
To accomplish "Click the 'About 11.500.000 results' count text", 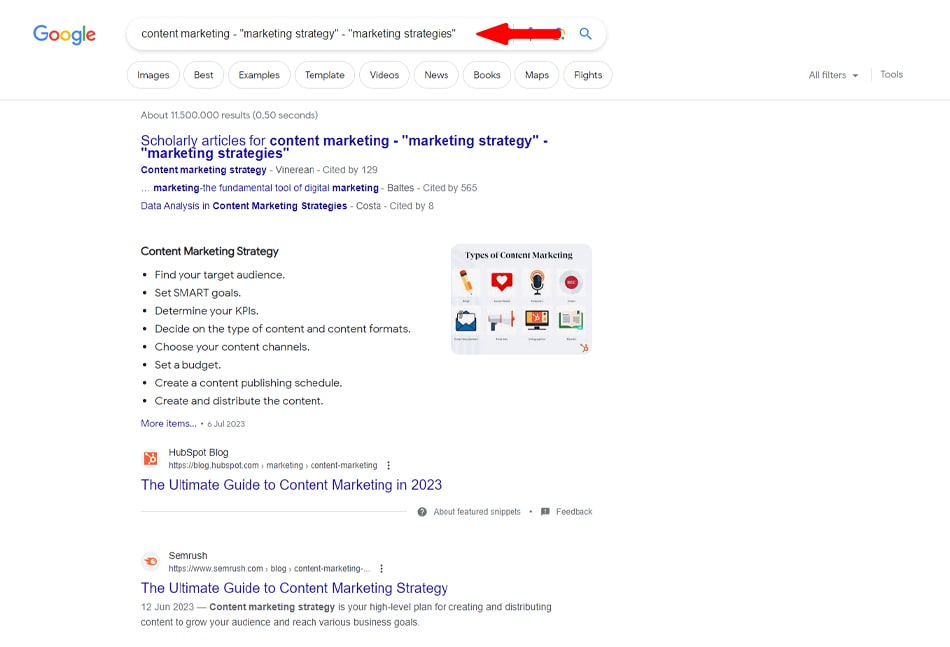I will click(229, 115).
